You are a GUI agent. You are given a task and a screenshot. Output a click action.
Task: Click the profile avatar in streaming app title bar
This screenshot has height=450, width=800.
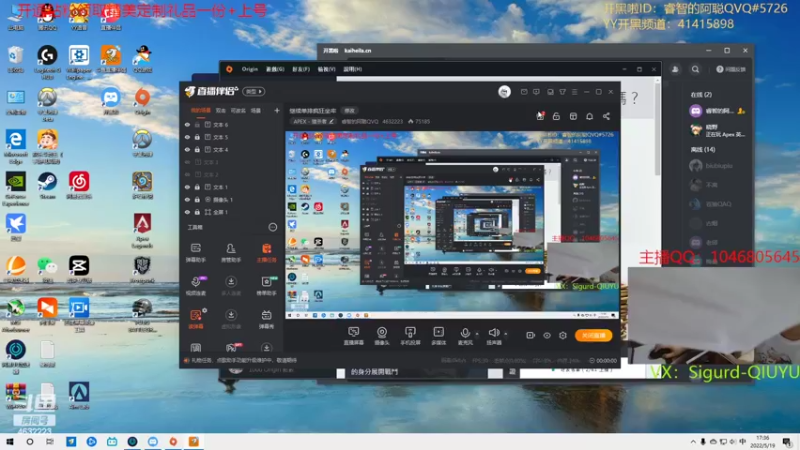(x=504, y=91)
